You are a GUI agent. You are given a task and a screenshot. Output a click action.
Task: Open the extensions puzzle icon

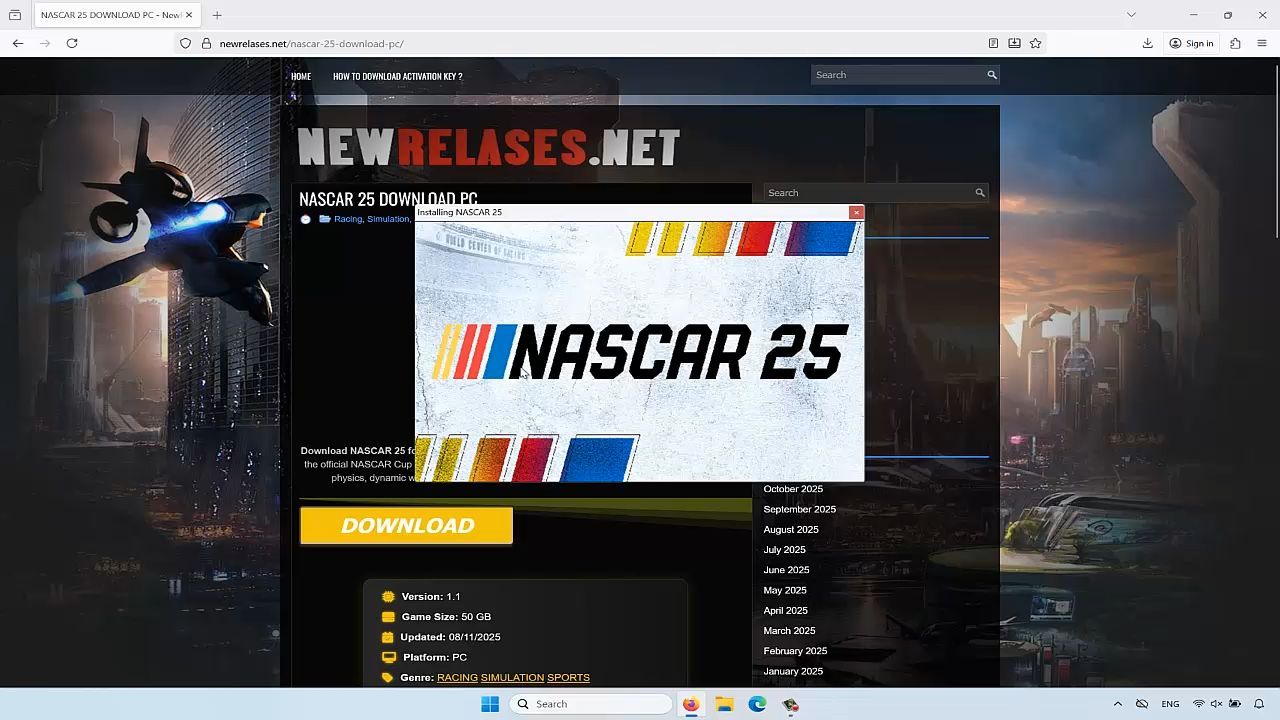[1236, 43]
